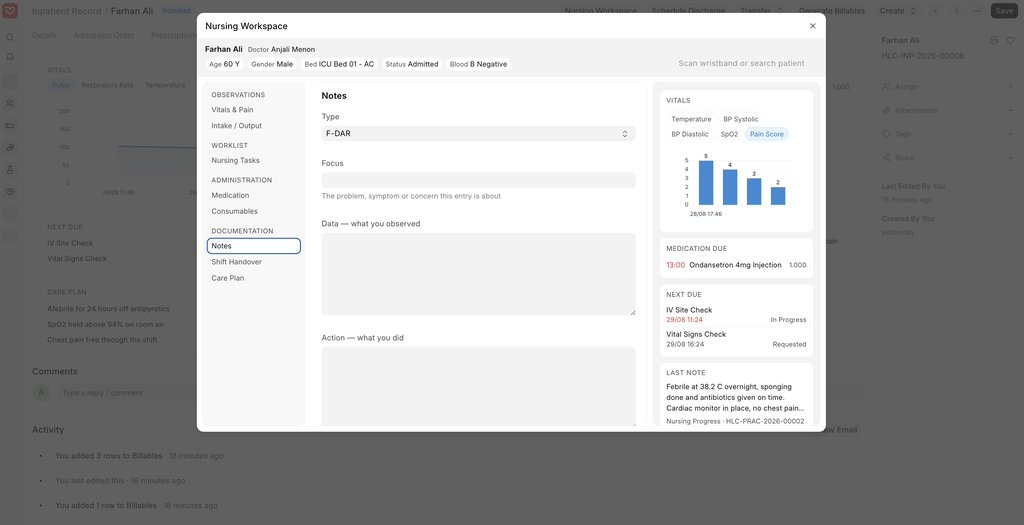Click Nursing Progress HLC-PRAC-2026-00002 reference
Screen dimensions: 1024x525
tap(735, 421)
